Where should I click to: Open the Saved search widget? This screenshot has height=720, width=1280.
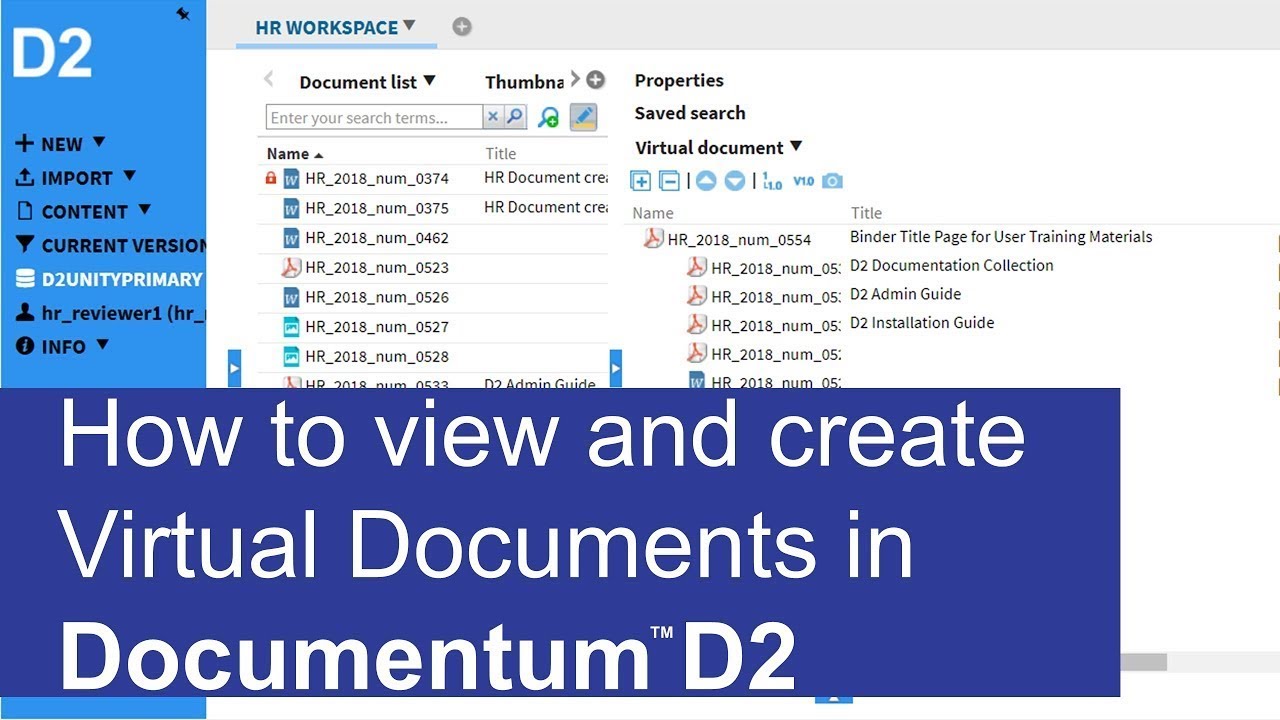tap(690, 113)
